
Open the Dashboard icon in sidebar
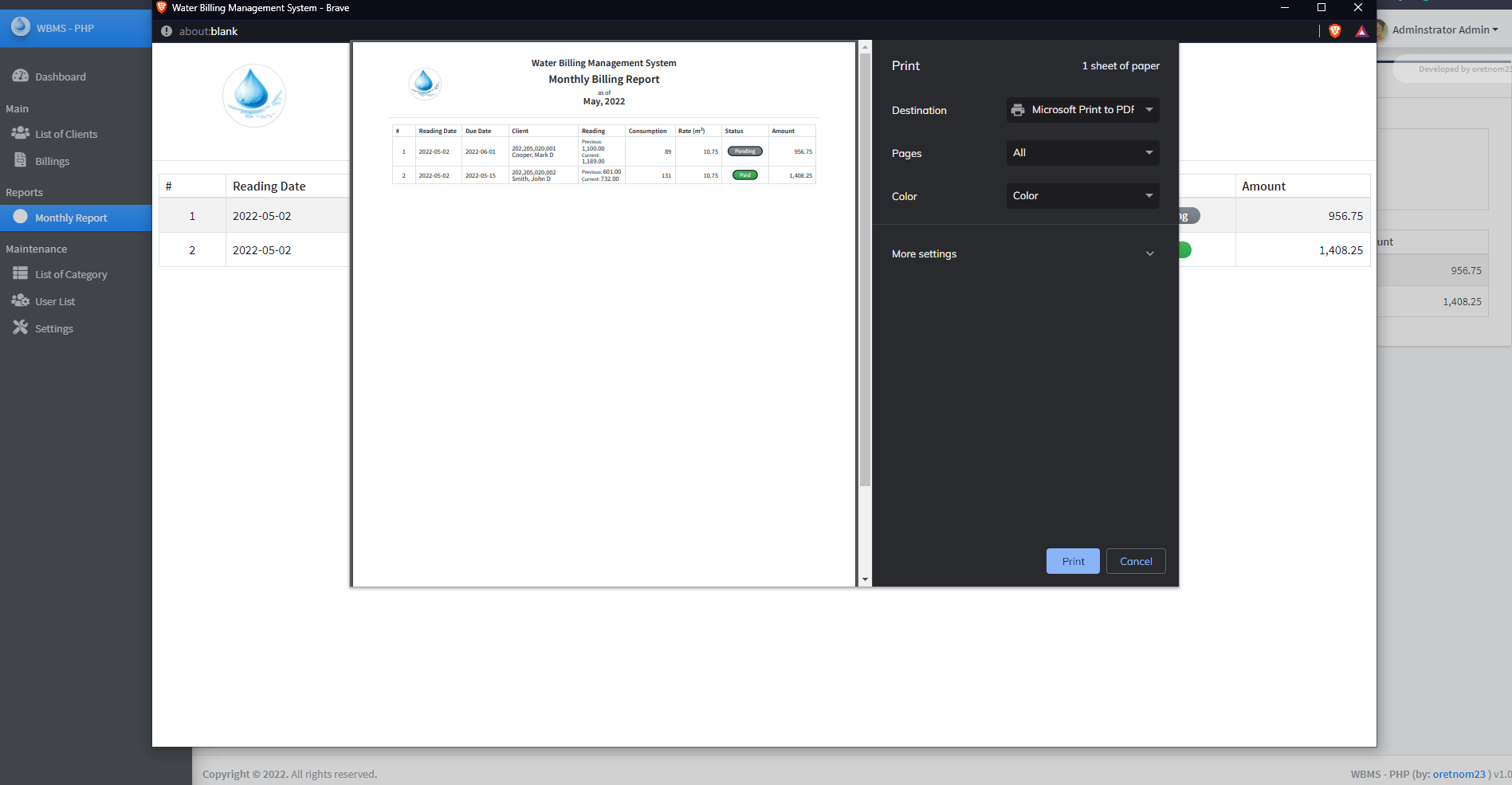point(20,76)
